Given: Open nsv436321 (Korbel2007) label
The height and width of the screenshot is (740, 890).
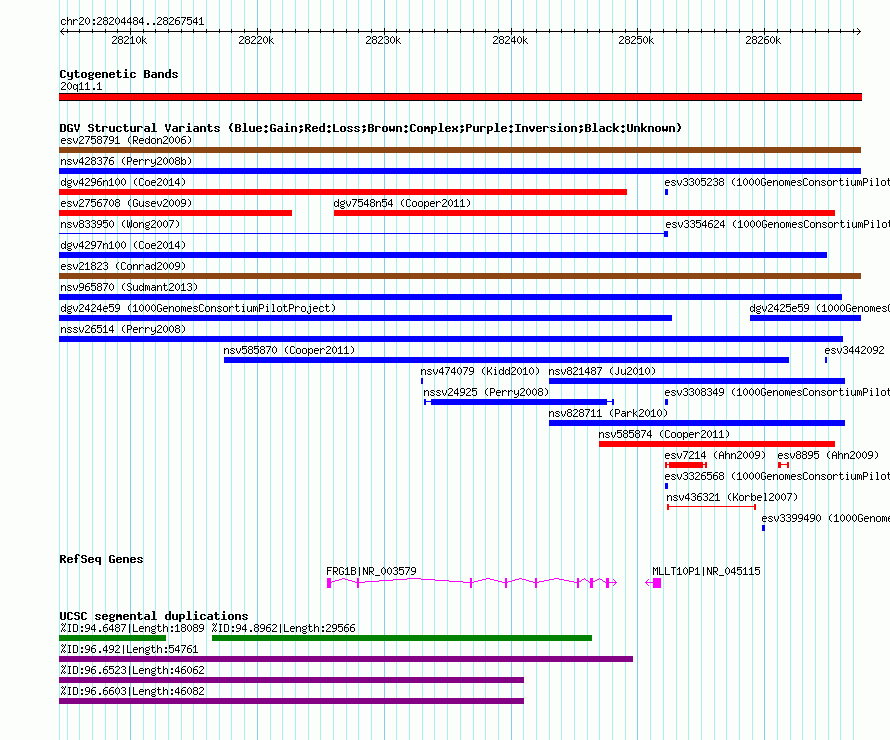Looking at the screenshot, I should point(732,497).
